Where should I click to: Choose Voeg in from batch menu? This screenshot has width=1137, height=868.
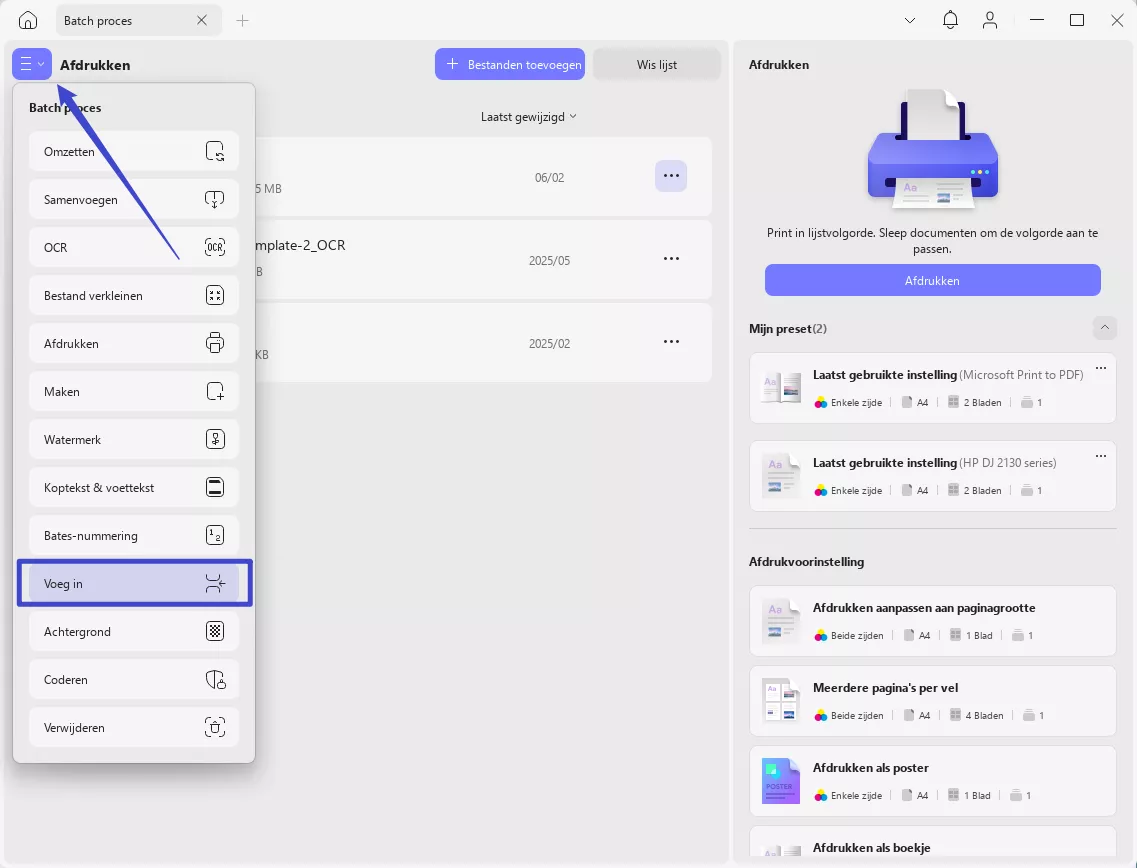tap(134, 584)
